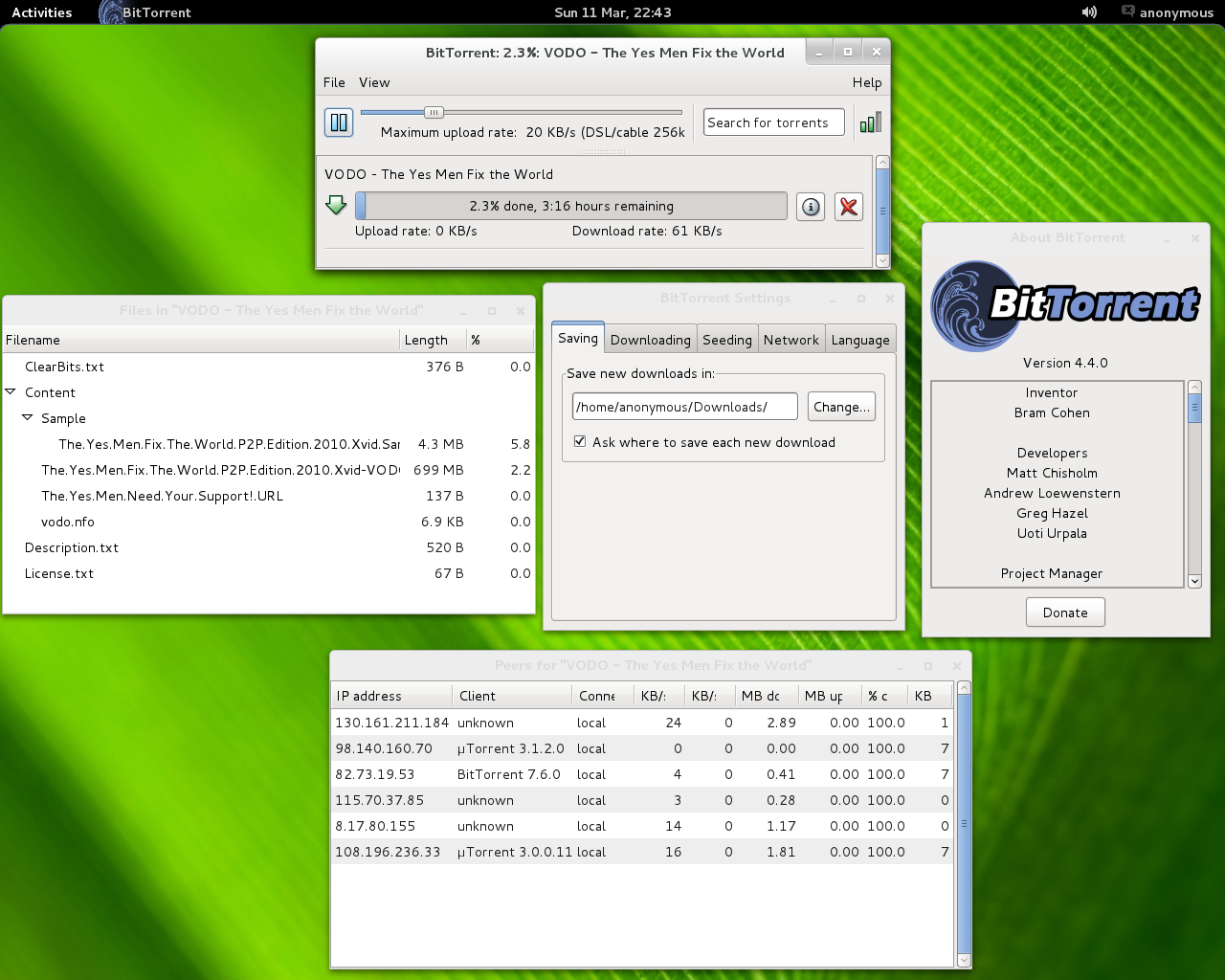Open the Help menu
Viewport: 1225px width, 980px height.
867,82
